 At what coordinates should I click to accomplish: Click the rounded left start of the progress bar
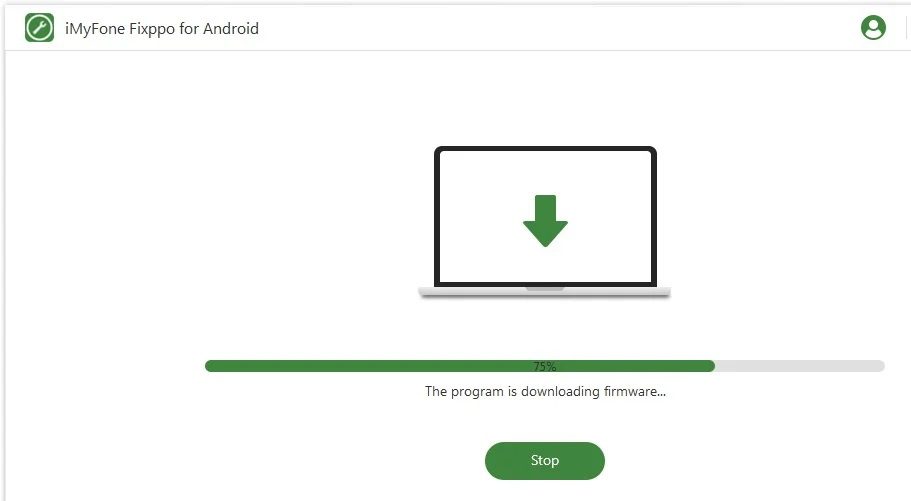coord(210,366)
